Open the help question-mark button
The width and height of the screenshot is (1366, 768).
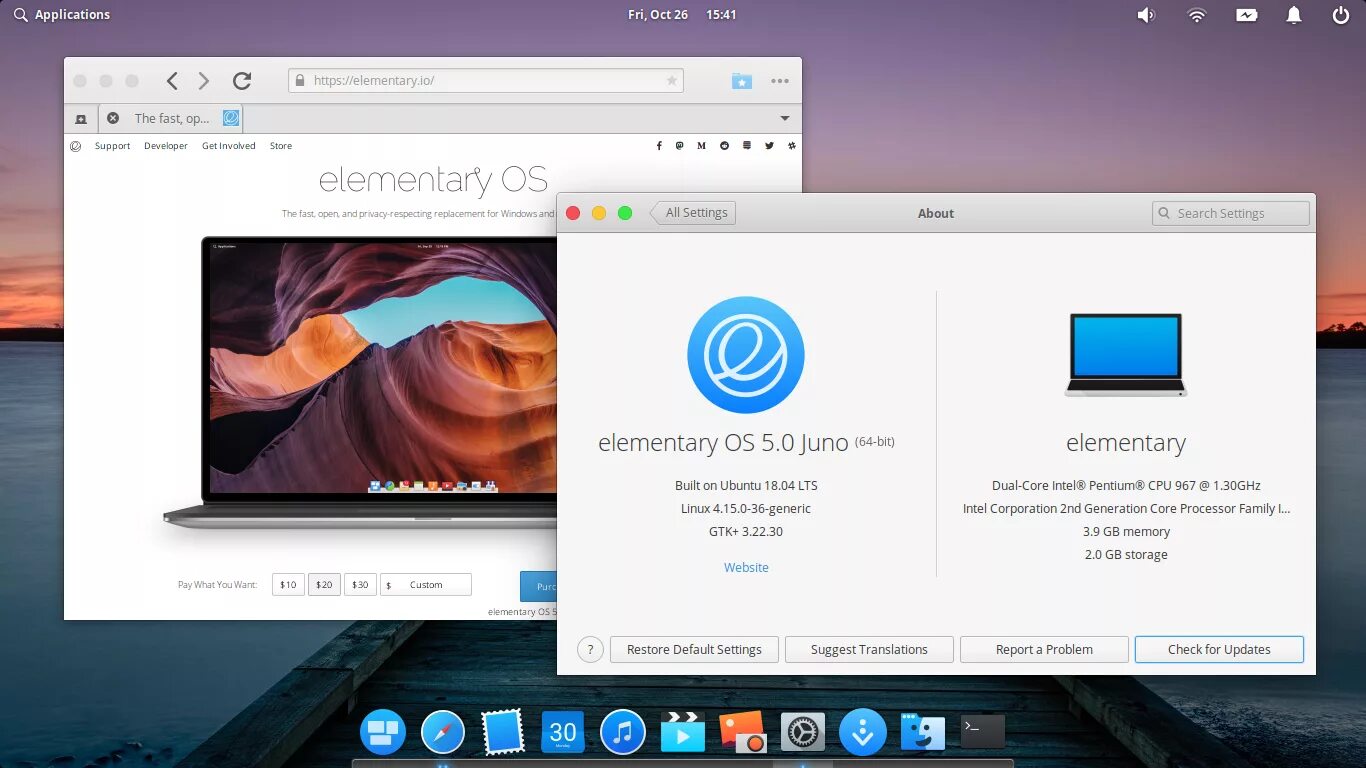[x=591, y=650]
